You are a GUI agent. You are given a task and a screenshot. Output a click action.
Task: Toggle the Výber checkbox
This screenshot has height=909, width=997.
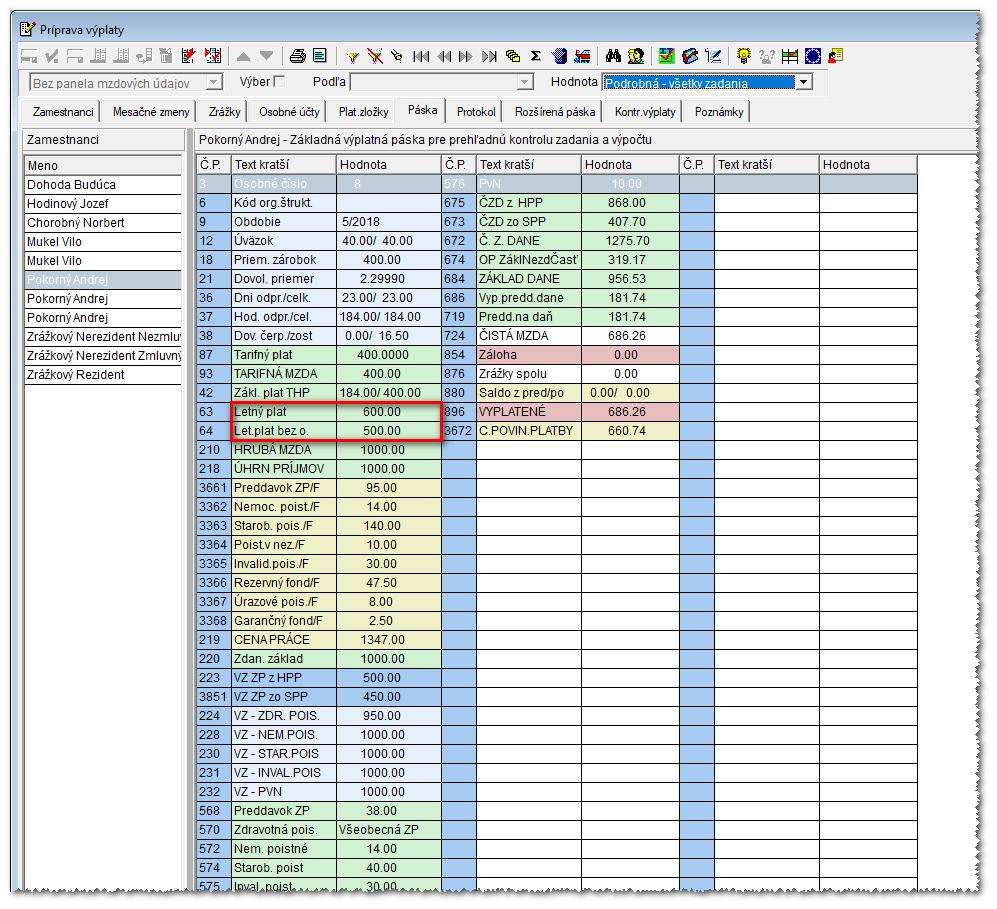tap(278, 81)
